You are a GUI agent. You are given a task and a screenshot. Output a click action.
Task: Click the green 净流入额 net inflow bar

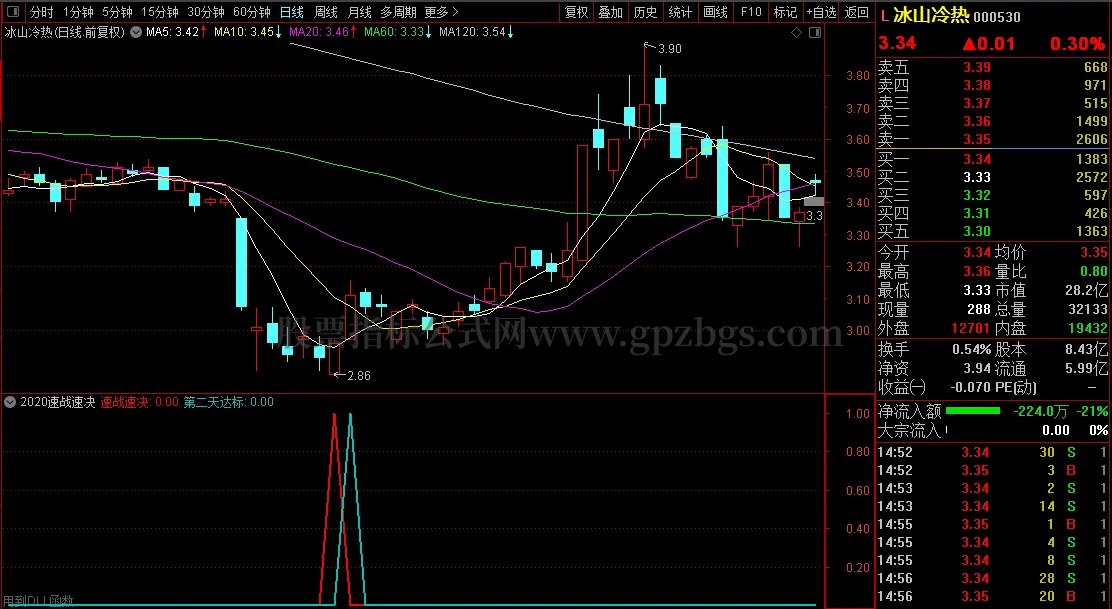[x=972, y=411]
